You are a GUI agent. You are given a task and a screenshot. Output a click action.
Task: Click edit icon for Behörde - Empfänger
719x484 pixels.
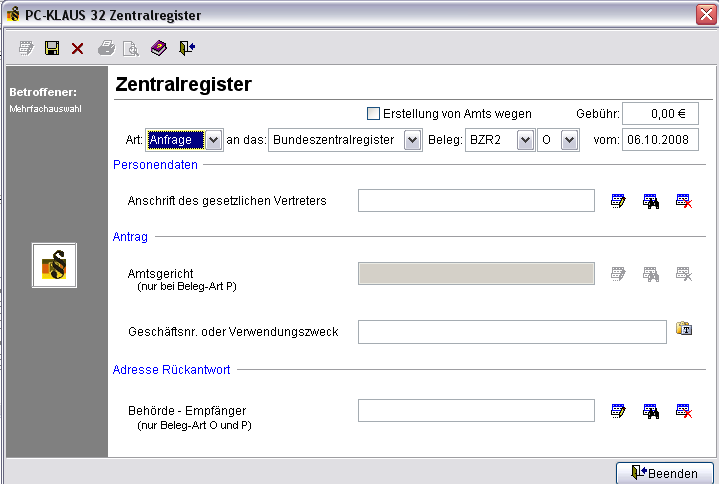pyautogui.click(x=619, y=410)
